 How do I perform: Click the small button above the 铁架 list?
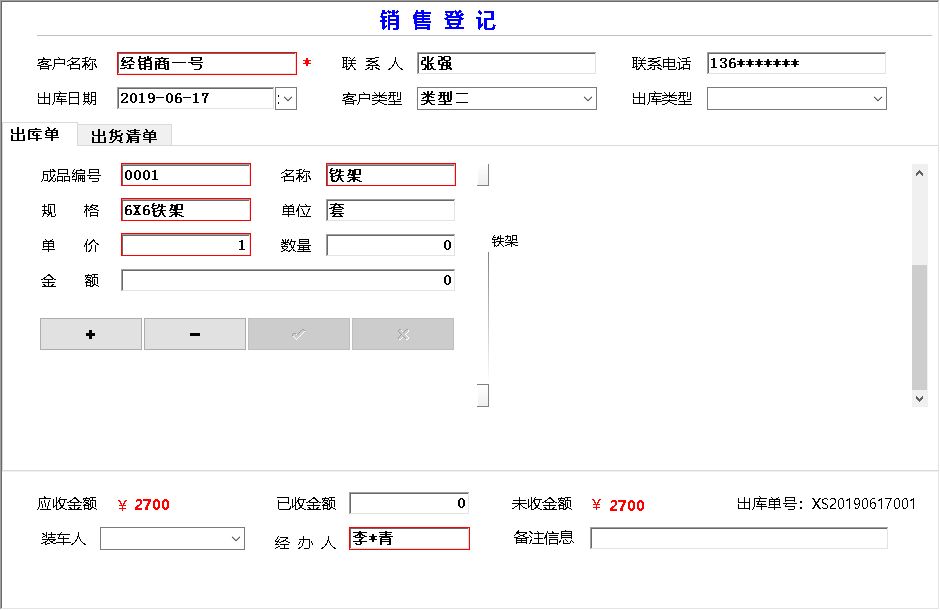(483, 174)
